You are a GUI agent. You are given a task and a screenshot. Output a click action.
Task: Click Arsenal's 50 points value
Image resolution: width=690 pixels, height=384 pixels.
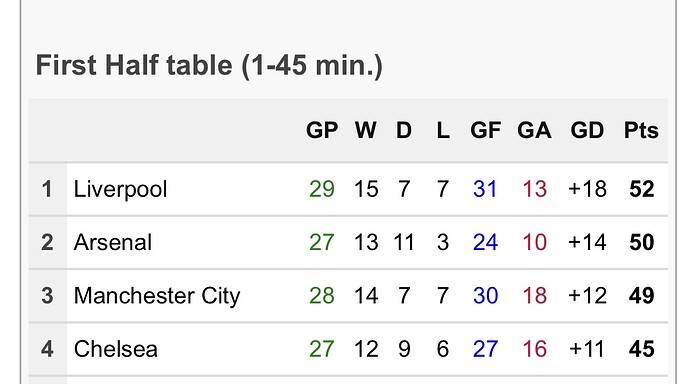point(642,242)
